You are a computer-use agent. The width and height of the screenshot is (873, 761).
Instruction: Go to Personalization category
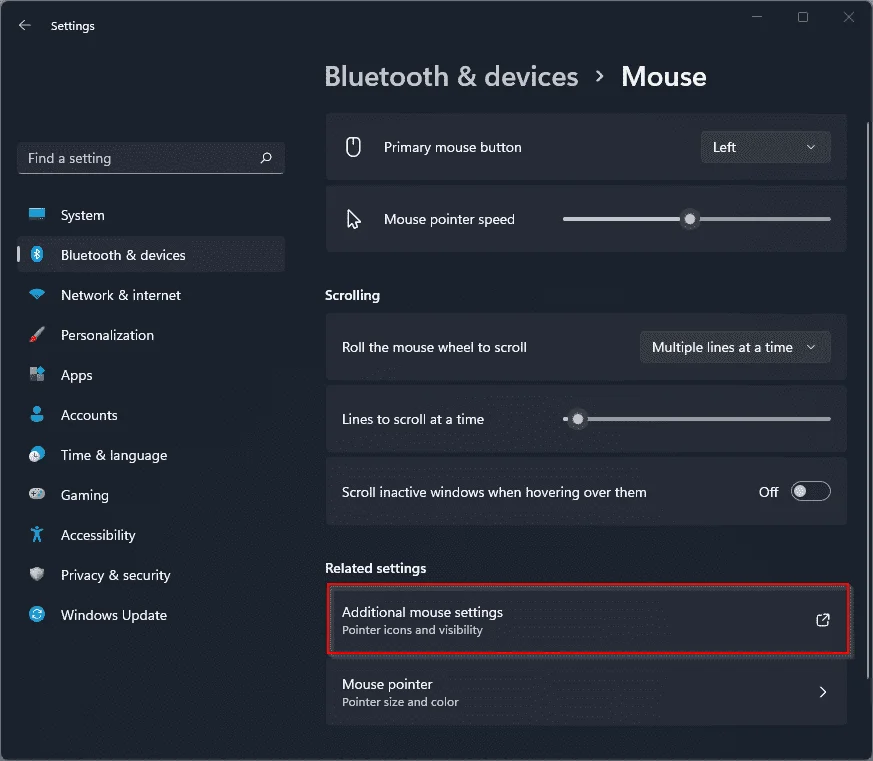pos(151,335)
